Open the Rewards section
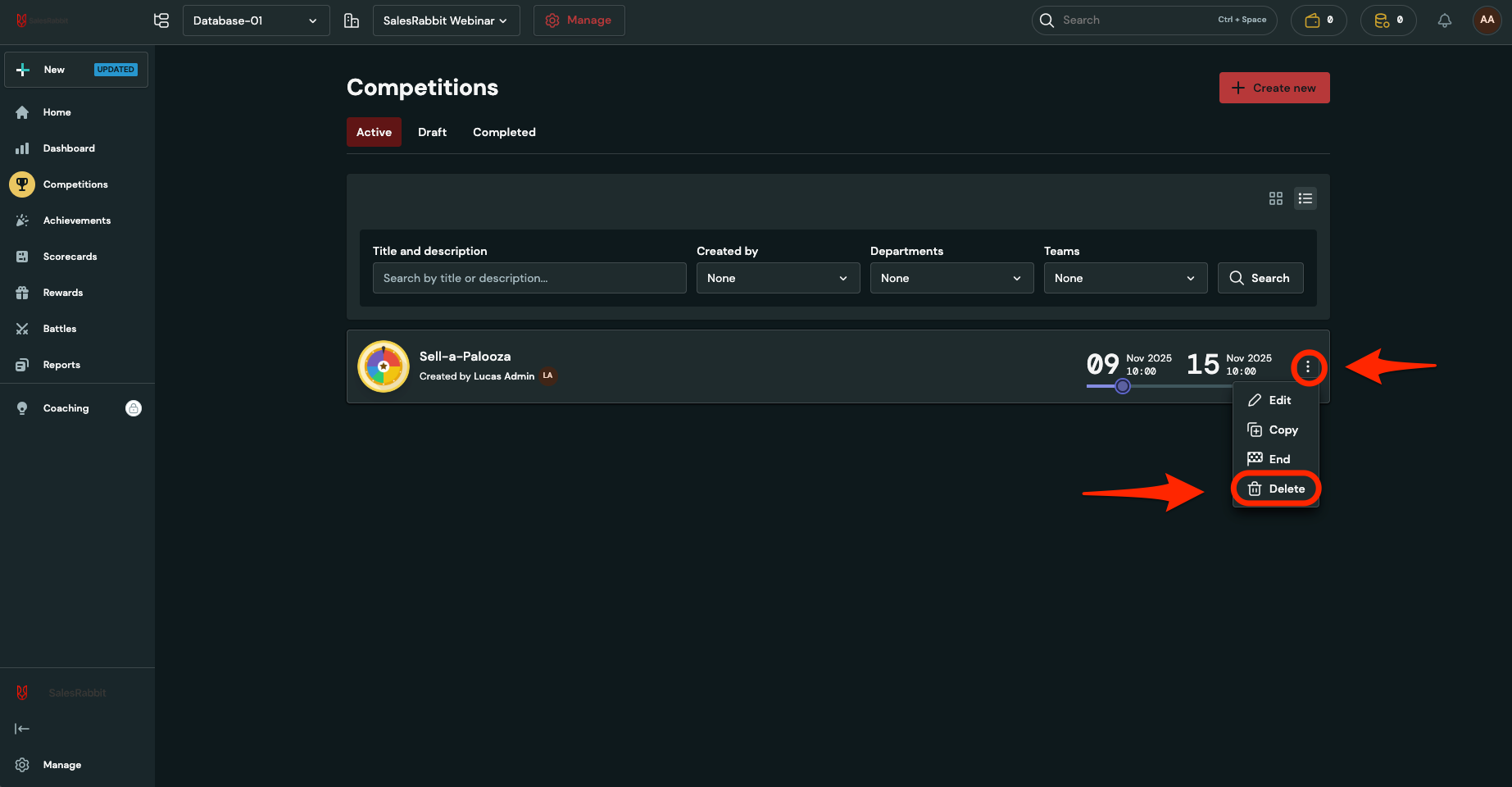 pyautogui.click(x=62, y=293)
